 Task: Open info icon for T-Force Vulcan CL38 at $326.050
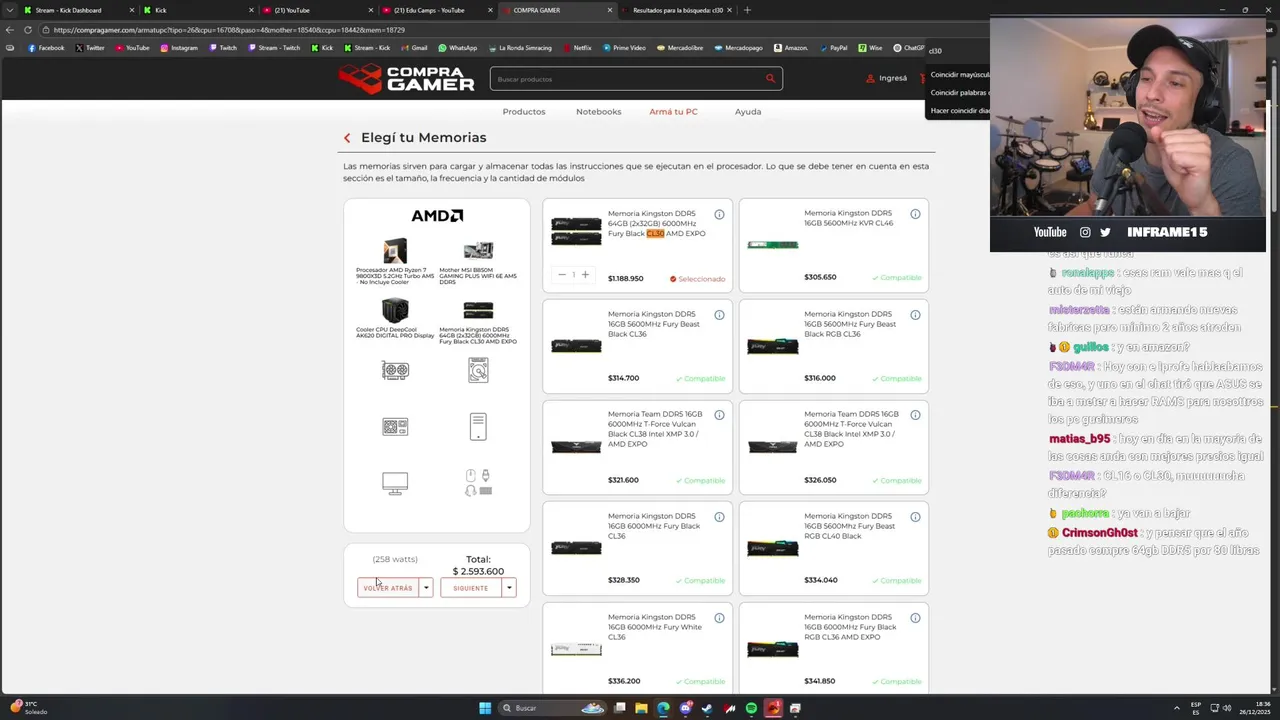point(915,415)
